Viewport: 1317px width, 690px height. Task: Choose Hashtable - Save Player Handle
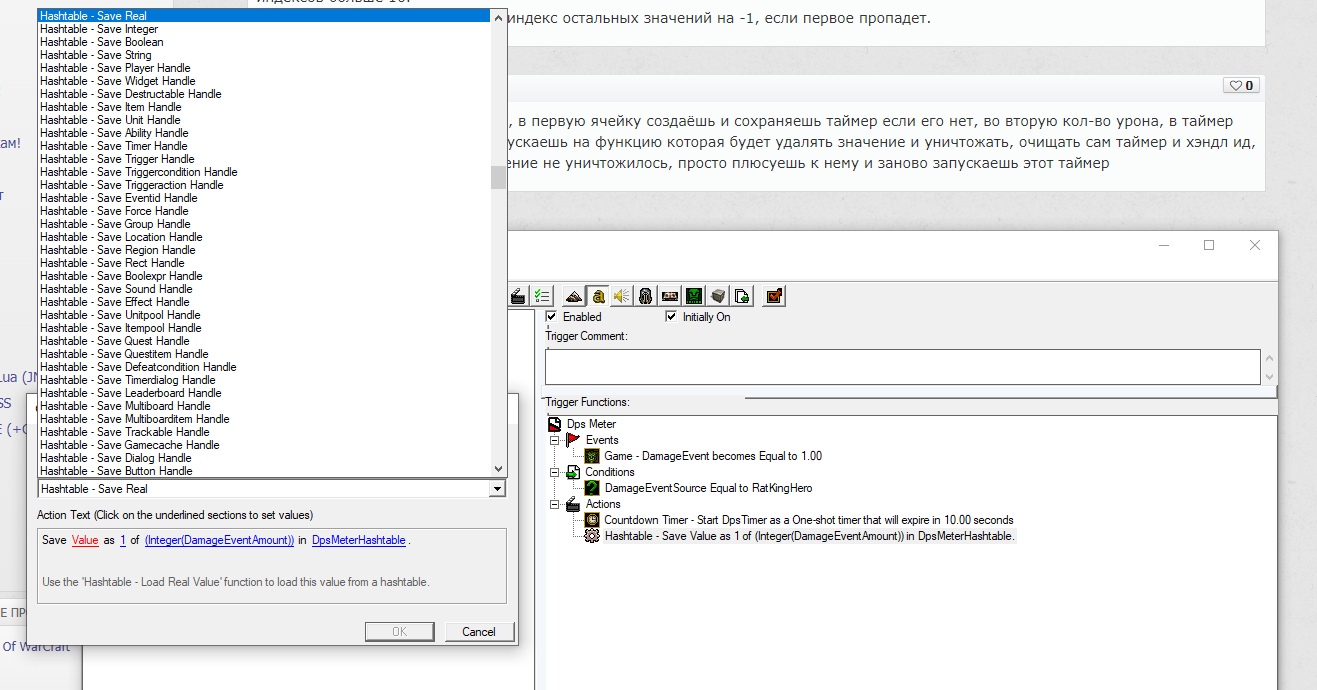264,68
